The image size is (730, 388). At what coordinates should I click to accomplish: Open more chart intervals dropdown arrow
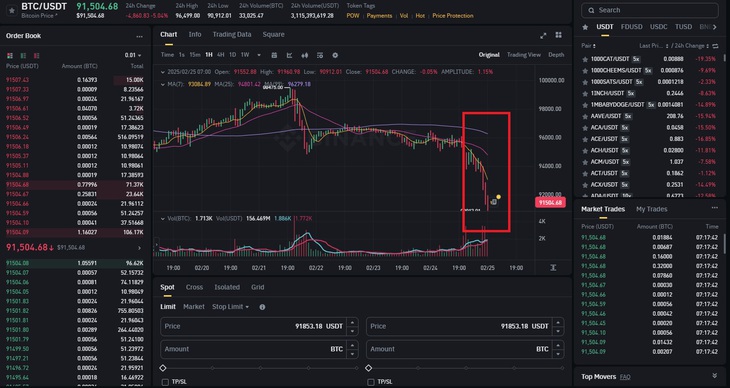(259, 55)
